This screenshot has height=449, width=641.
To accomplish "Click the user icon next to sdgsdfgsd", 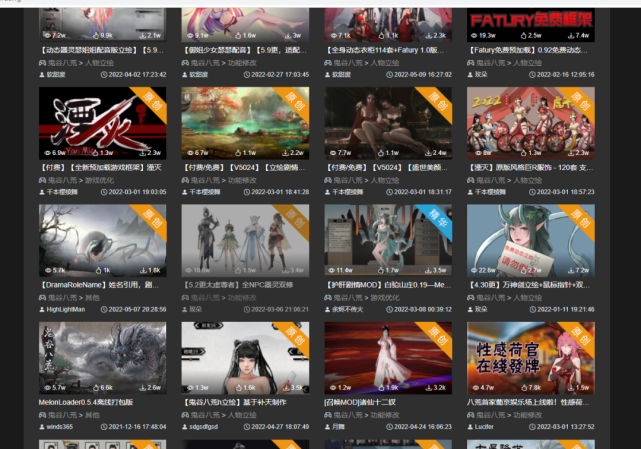I will coord(184,427).
